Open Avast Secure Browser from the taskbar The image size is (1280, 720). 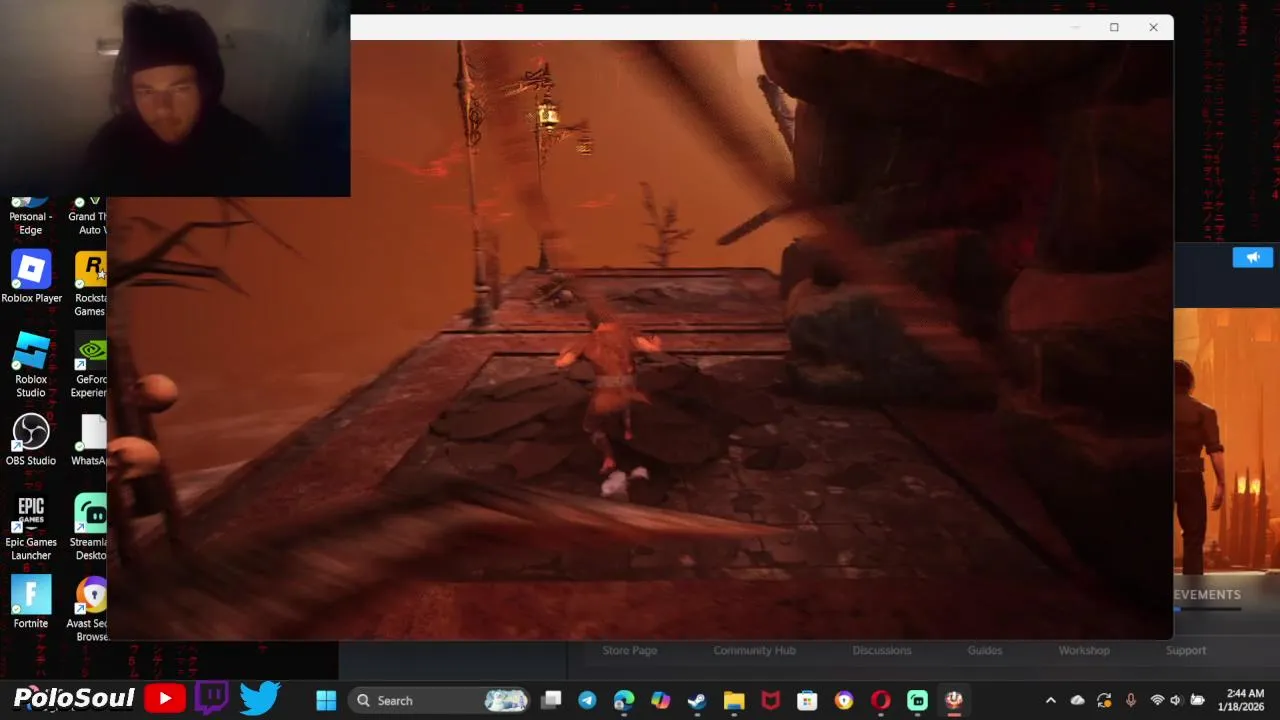[x=844, y=700]
